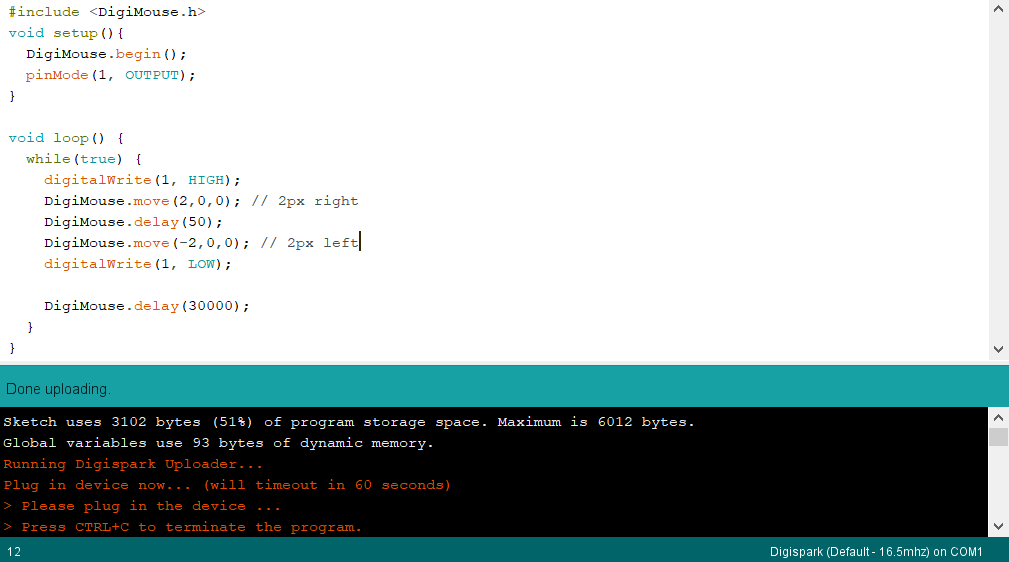Click the pinMode(1, OUTPUT) line

[x=110, y=75]
